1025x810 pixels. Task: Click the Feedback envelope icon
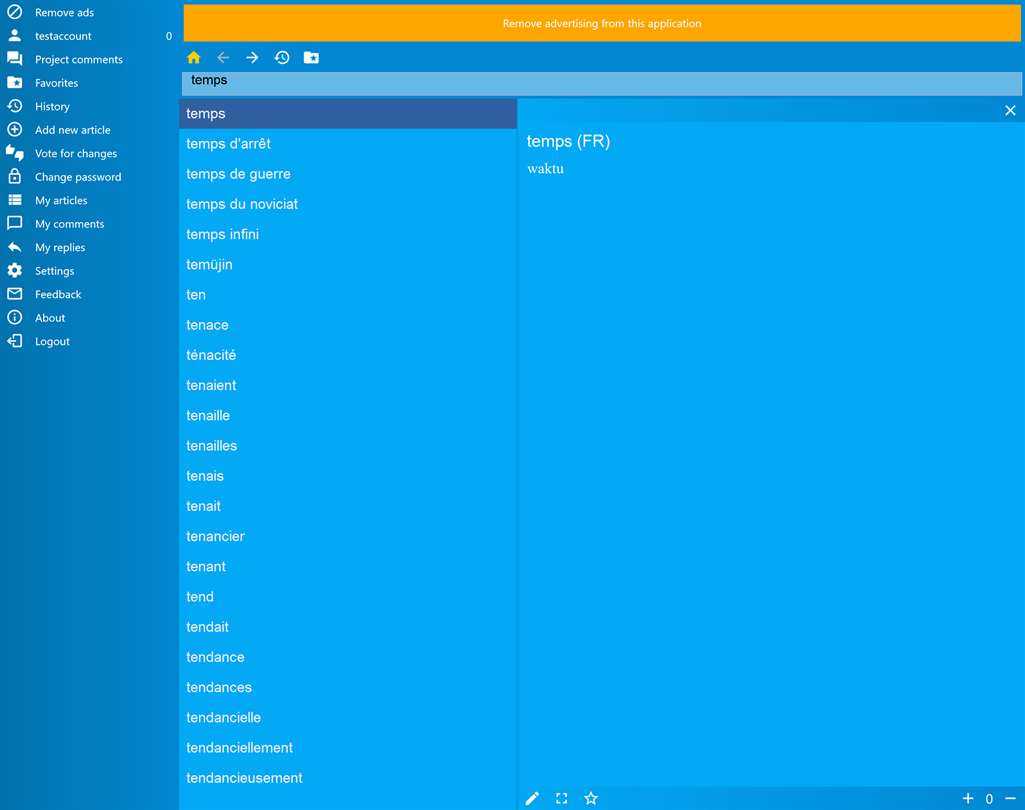14,294
